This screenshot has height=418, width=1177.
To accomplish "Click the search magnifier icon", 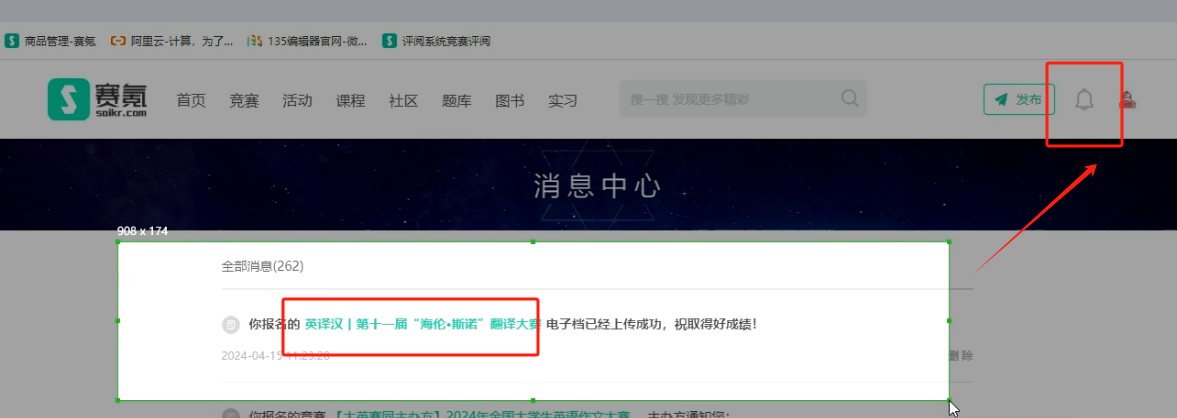I will pos(849,99).
